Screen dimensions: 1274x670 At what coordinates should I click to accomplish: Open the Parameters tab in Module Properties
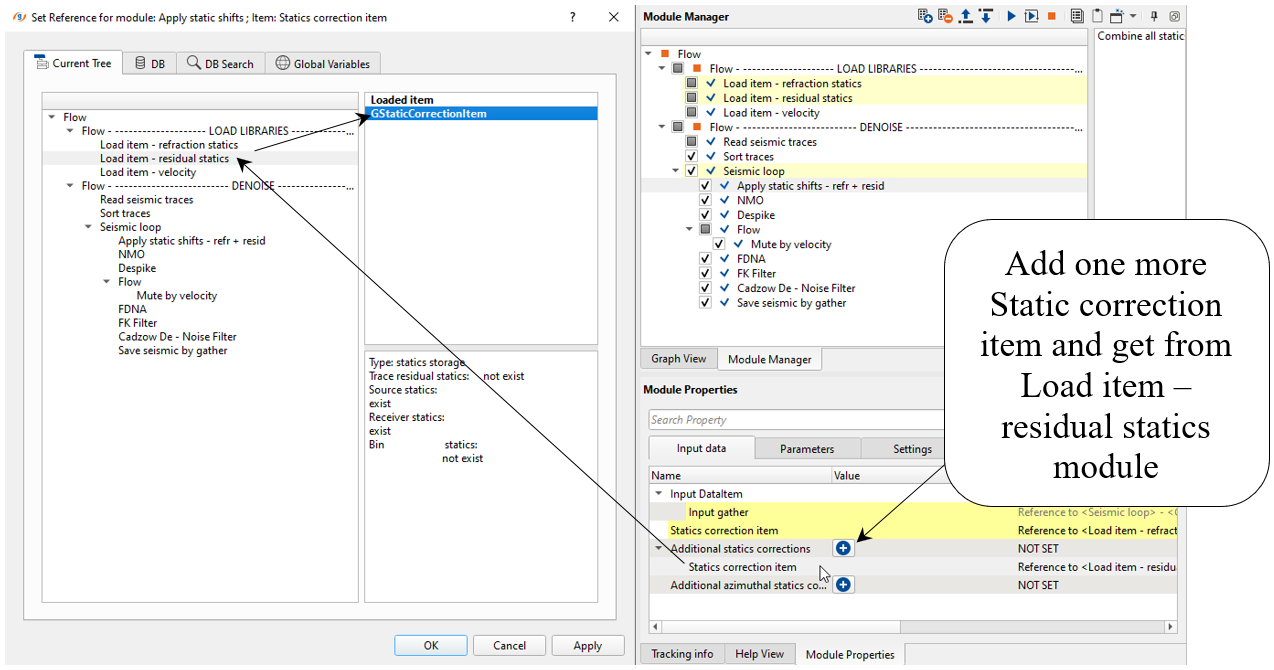coord(806,449)
